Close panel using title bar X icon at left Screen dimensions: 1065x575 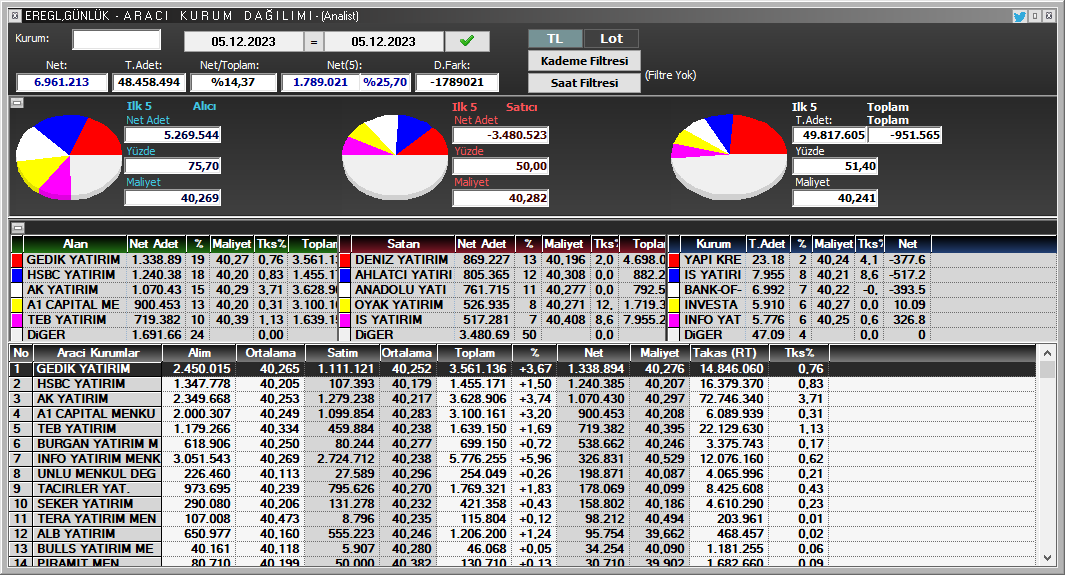15,16
